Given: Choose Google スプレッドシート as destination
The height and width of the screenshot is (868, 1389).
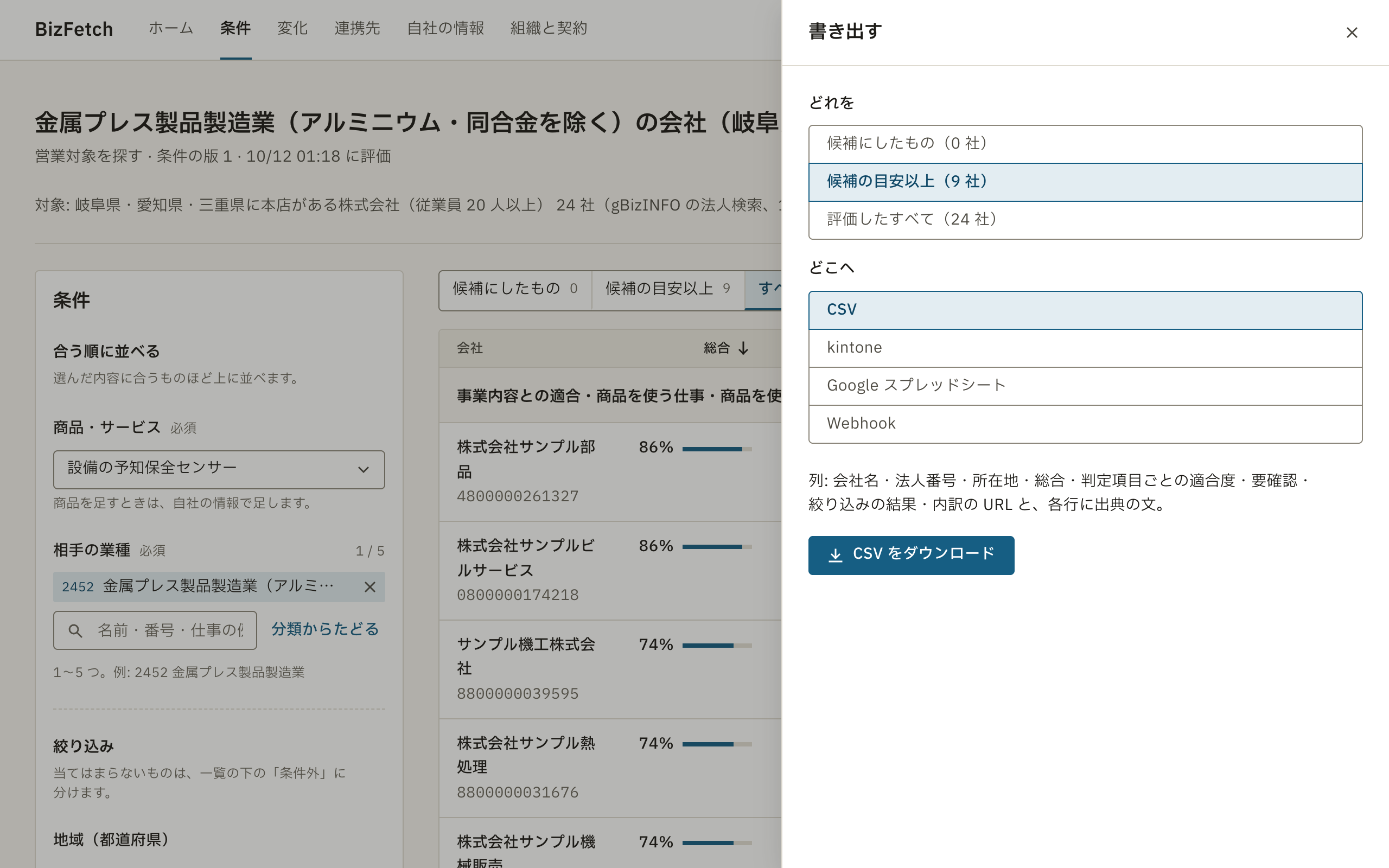Looking at the screenshot, I should point(1085,386).
